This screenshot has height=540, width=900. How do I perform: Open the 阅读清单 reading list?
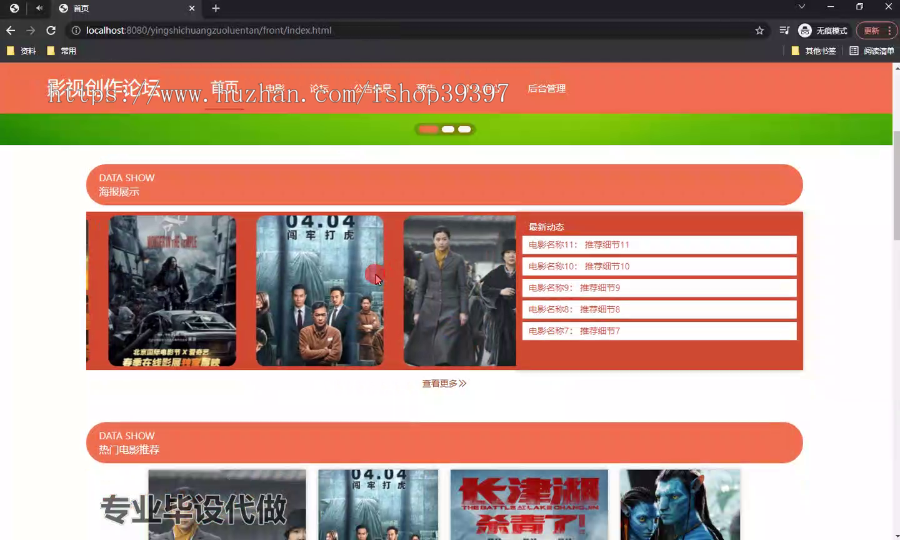click(871, 51)
